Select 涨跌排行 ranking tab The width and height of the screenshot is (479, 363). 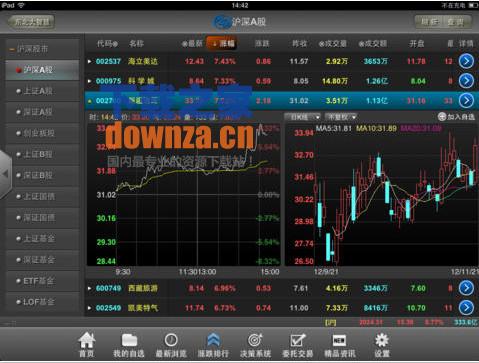(x=213, y=345)
